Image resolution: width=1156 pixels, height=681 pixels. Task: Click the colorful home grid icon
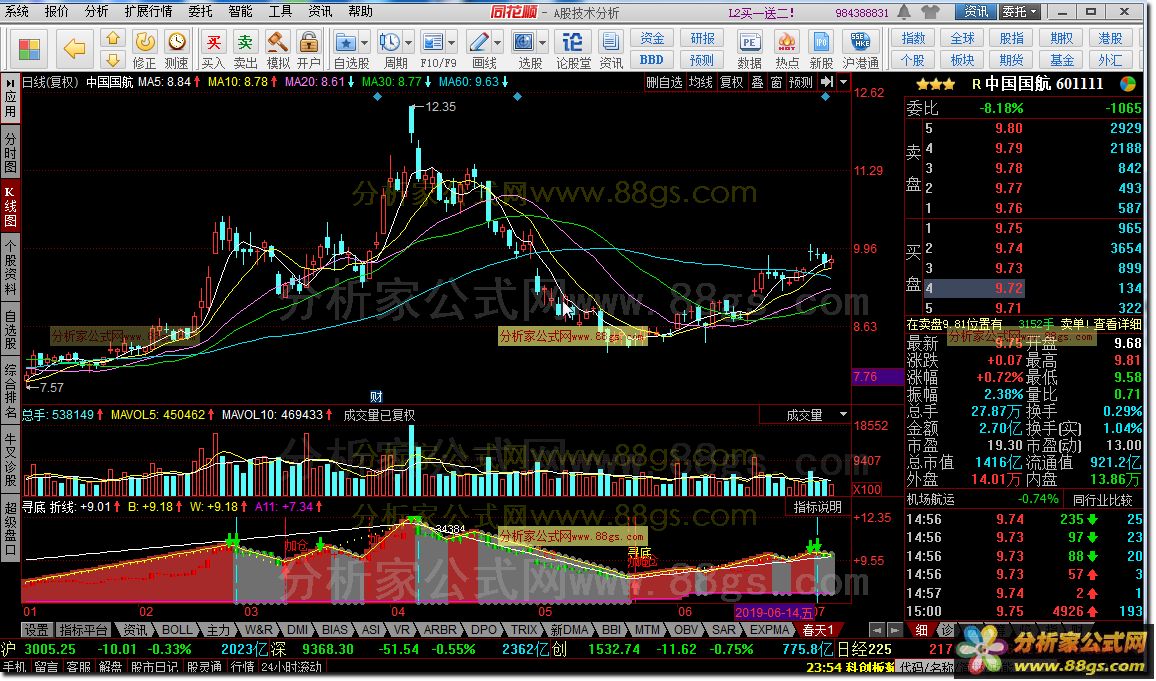[x=29, y=49]
